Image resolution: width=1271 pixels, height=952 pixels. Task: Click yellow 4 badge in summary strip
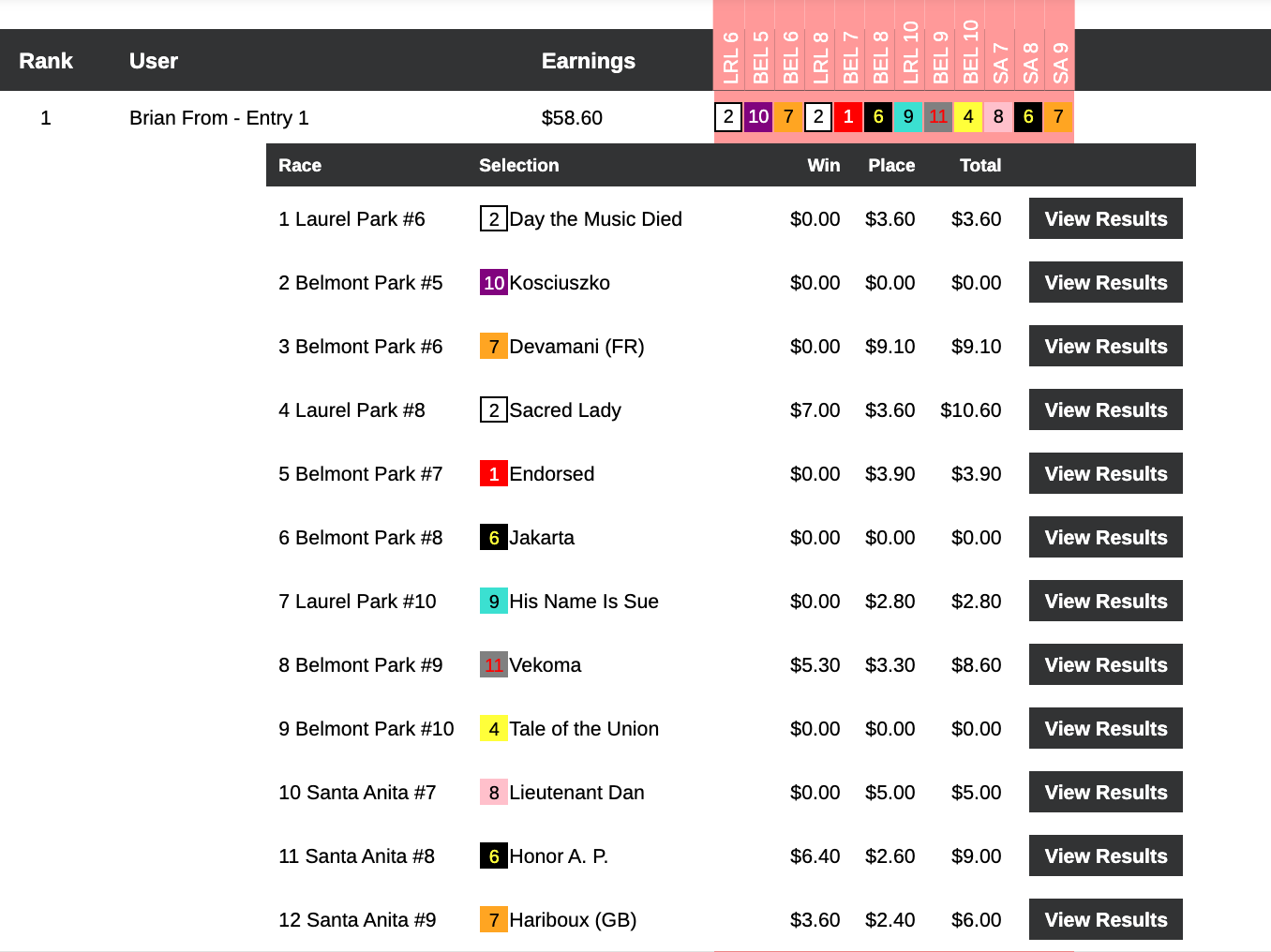pos(968,117)
